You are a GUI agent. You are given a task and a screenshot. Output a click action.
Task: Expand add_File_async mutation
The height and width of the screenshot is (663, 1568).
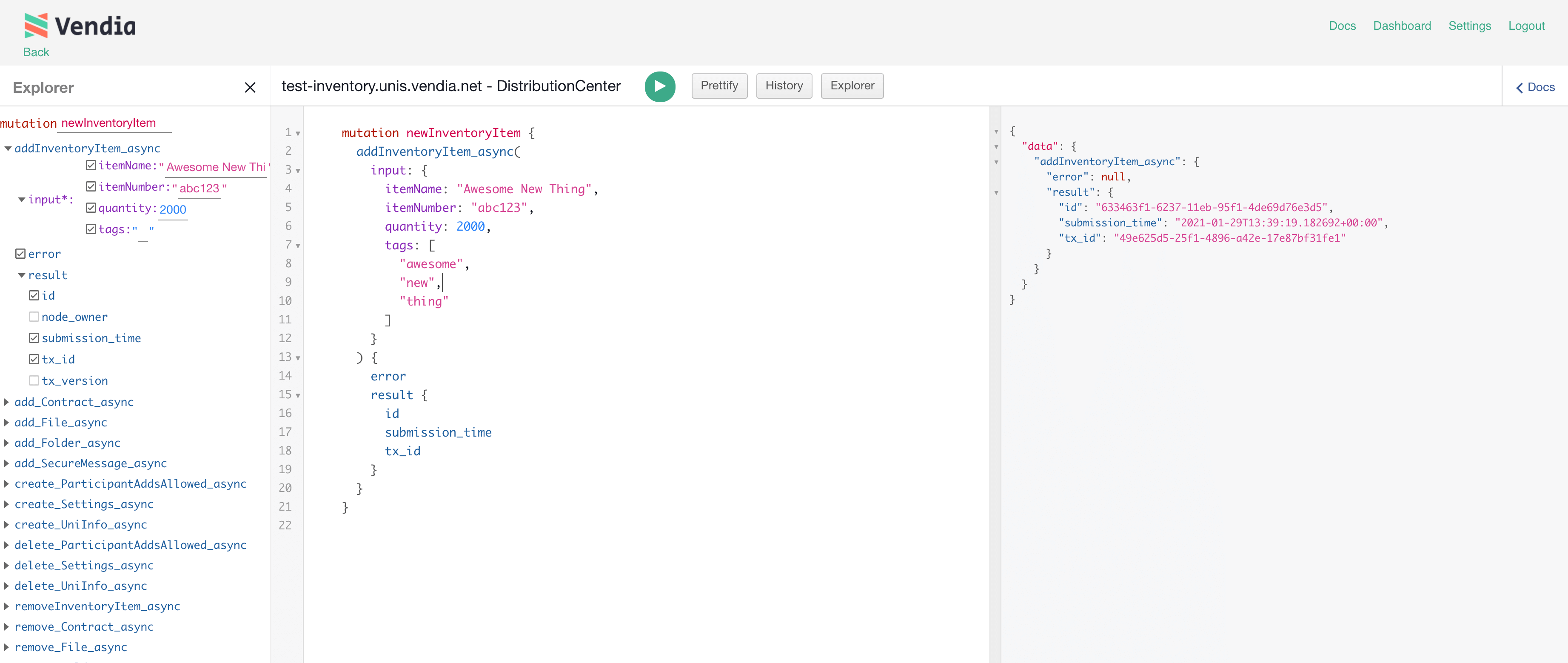(x=7, y=423)
